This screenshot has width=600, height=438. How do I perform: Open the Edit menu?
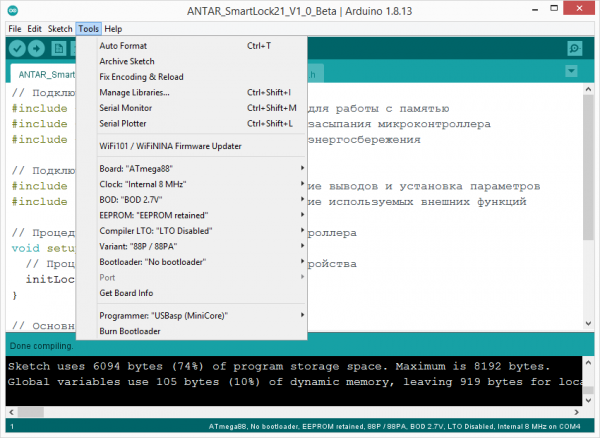(34, 29)
